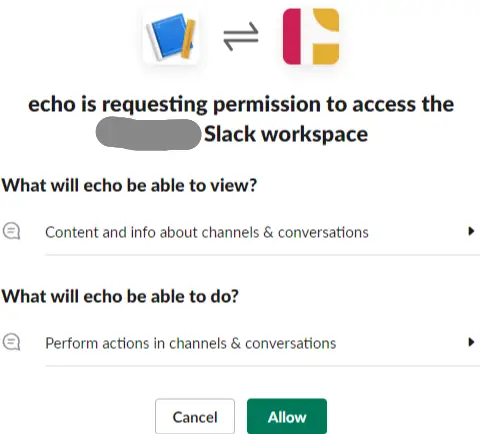
Task: Click the yellow bottom square of workspace logo
Action: [326, 54]
